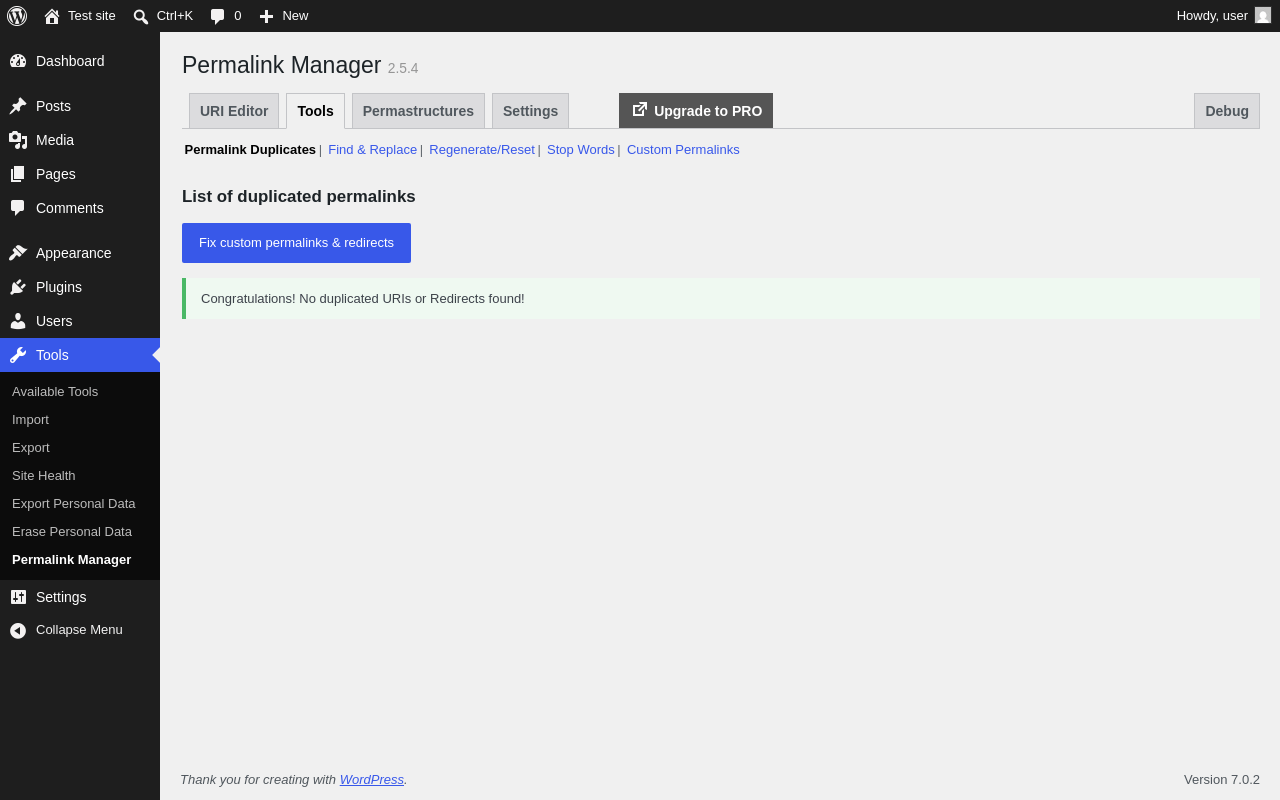Open the Users menu label
This screenshot has height=800, width=1280.
[x=54, y=321]
